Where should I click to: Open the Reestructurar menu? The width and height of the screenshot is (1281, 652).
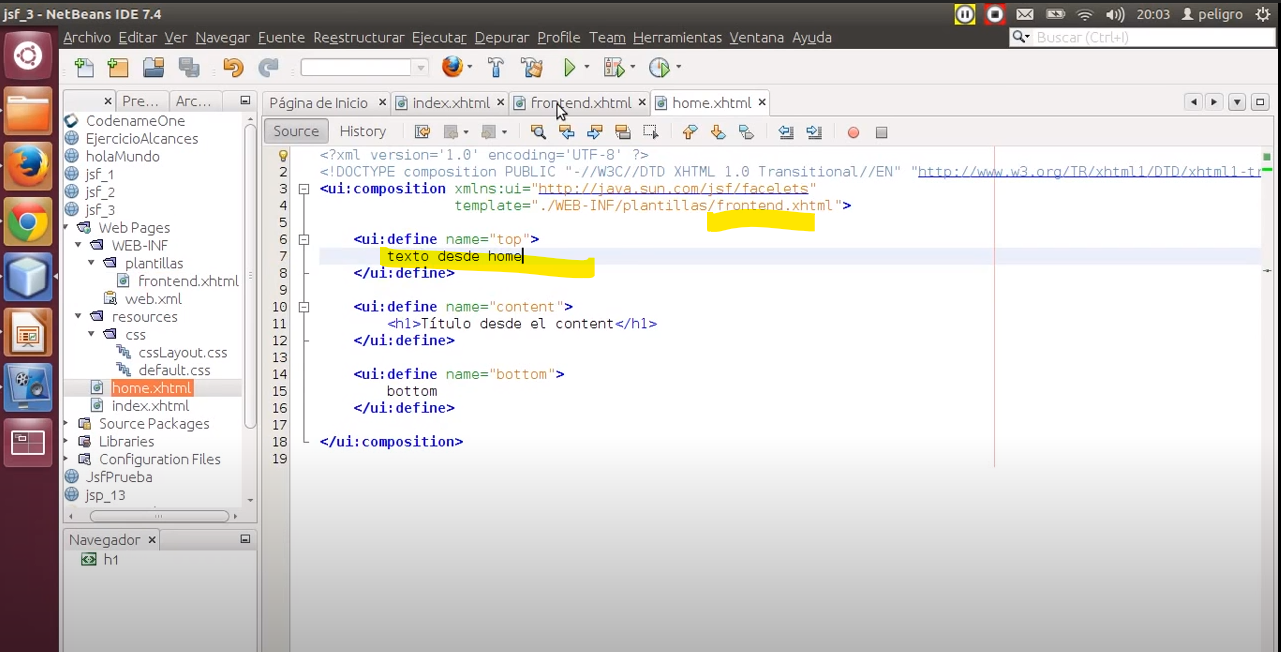(359, 37)
